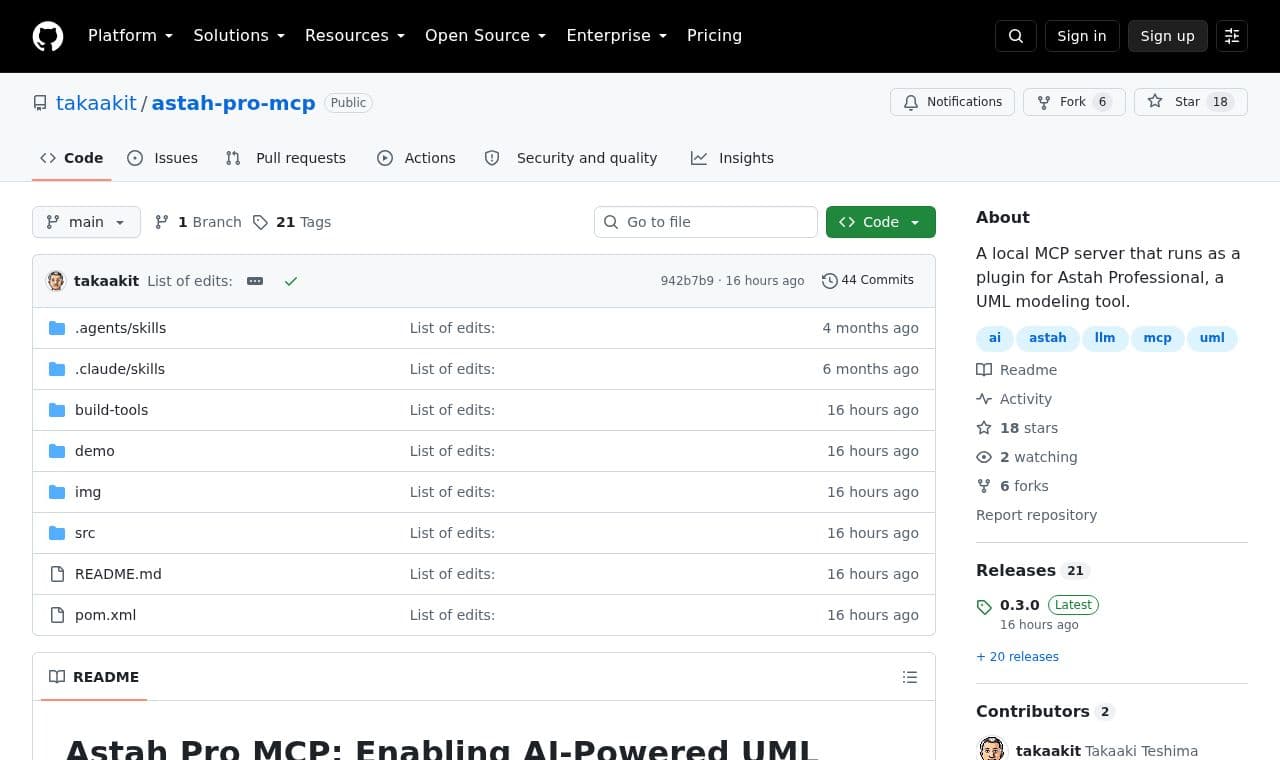Switch to the Actions tab
Screen dimensions: 1280x760
416,158
